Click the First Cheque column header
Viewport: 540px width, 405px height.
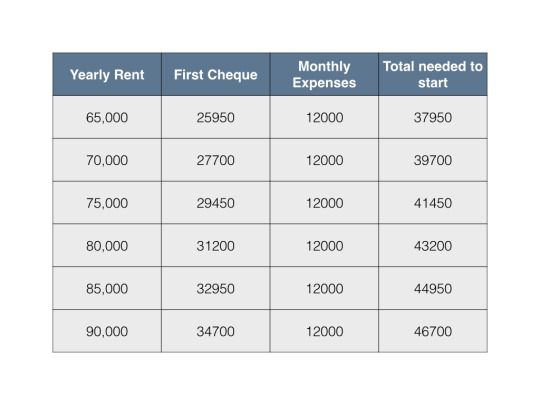(x=216, y=74)
